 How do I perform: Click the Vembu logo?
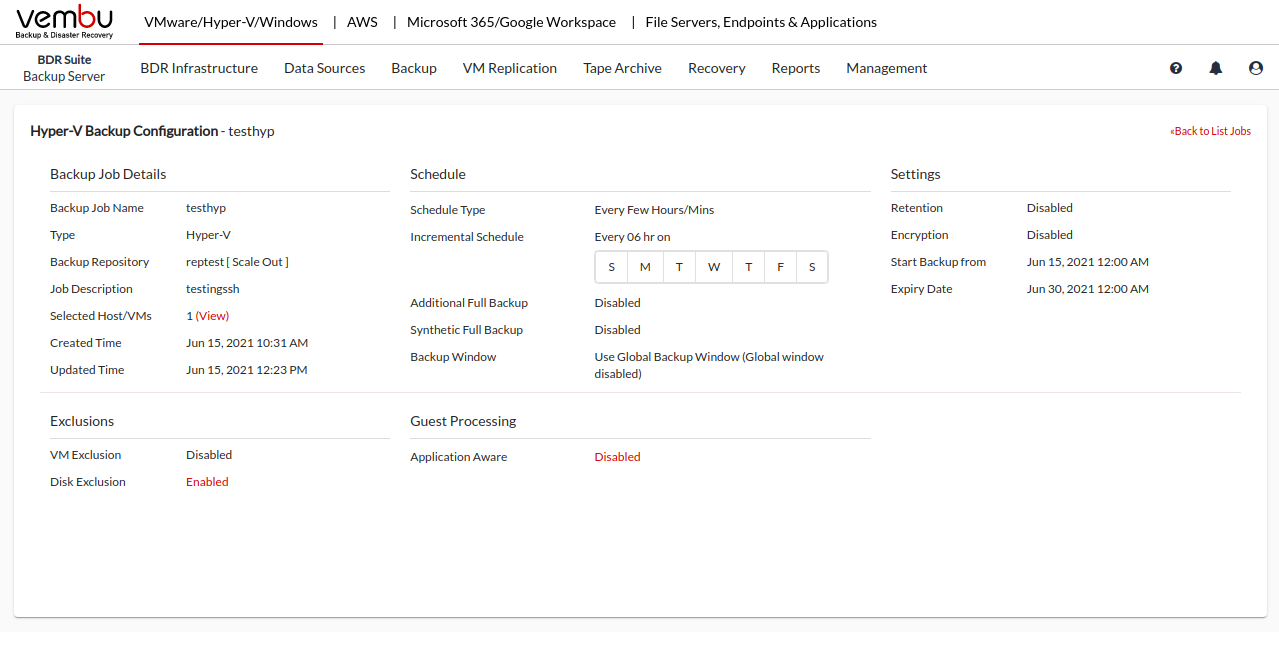point(65,22)
